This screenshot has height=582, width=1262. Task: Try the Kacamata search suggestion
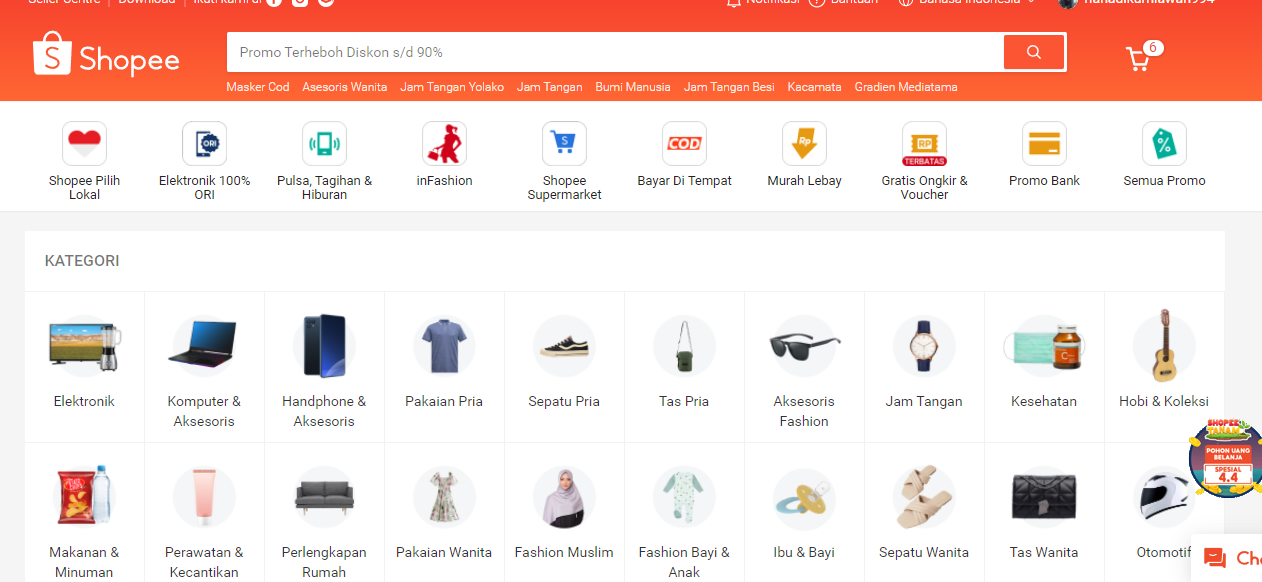click(814, 87)
